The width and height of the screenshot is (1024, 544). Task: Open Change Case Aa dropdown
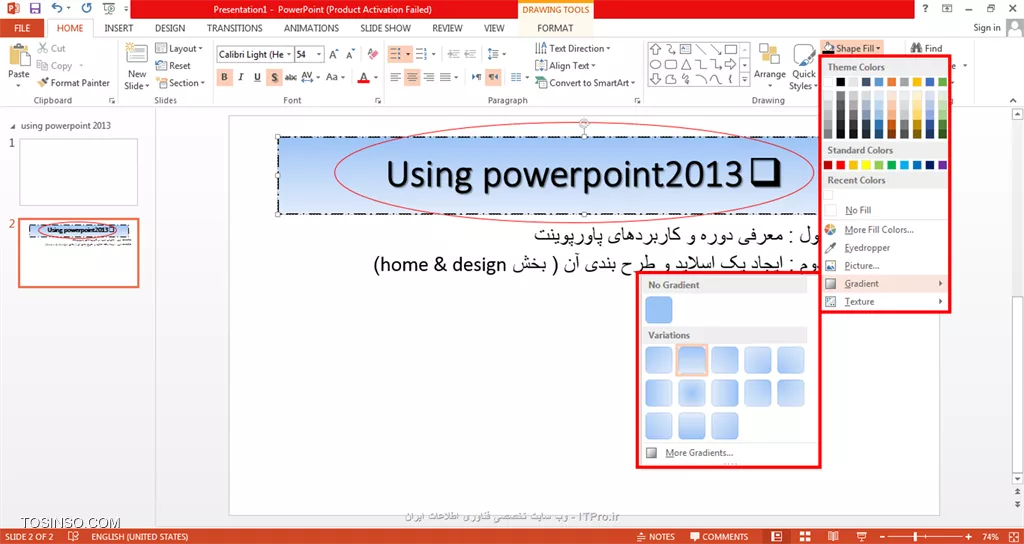(x=335, y=77)
